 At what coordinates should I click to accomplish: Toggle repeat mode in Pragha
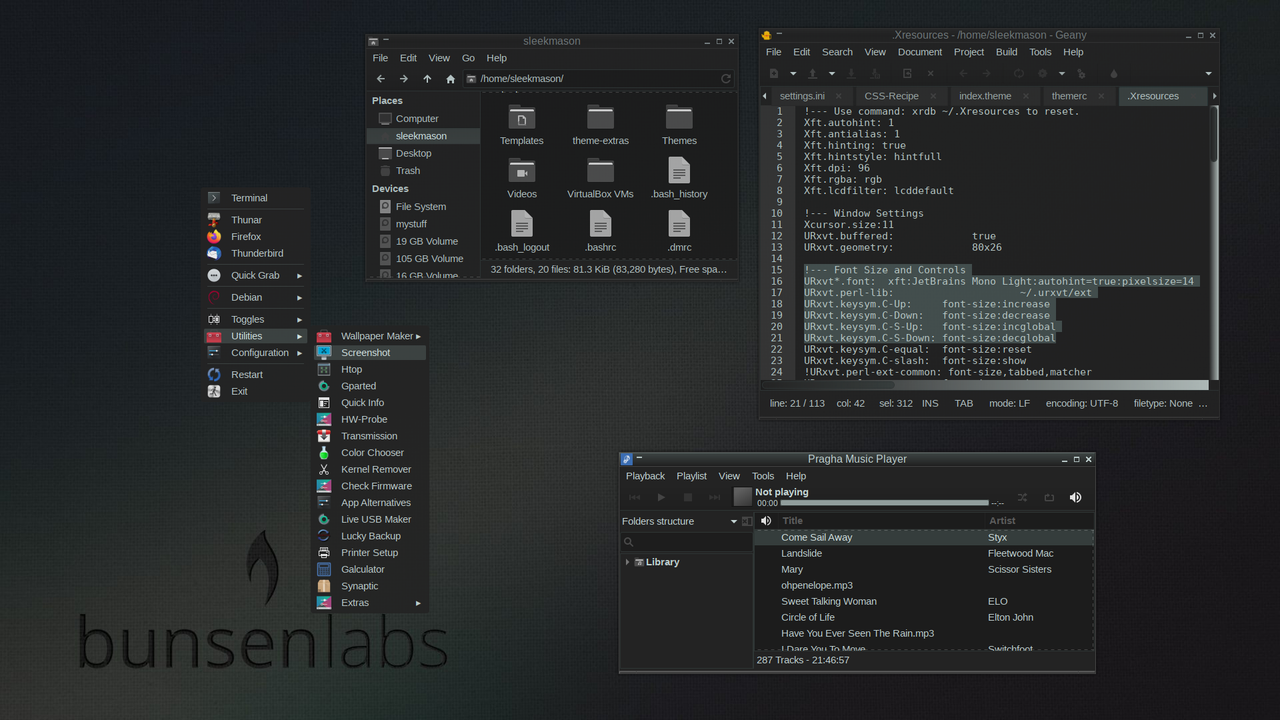click(1049, 497)
